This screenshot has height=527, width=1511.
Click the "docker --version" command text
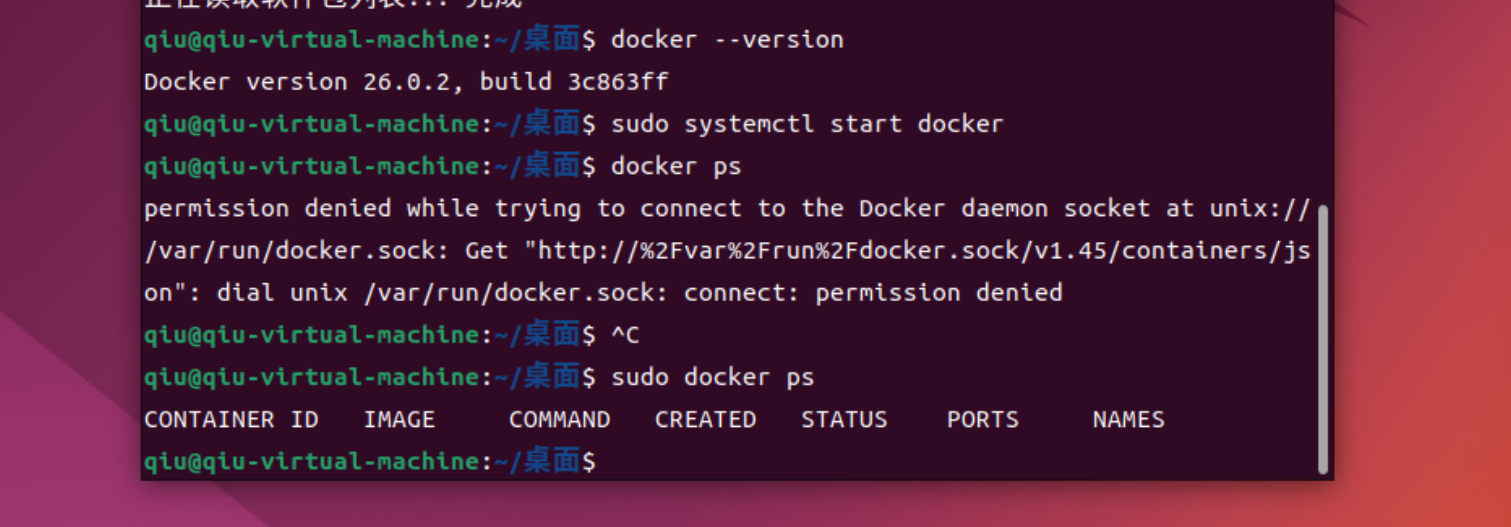tap(727, 40)
